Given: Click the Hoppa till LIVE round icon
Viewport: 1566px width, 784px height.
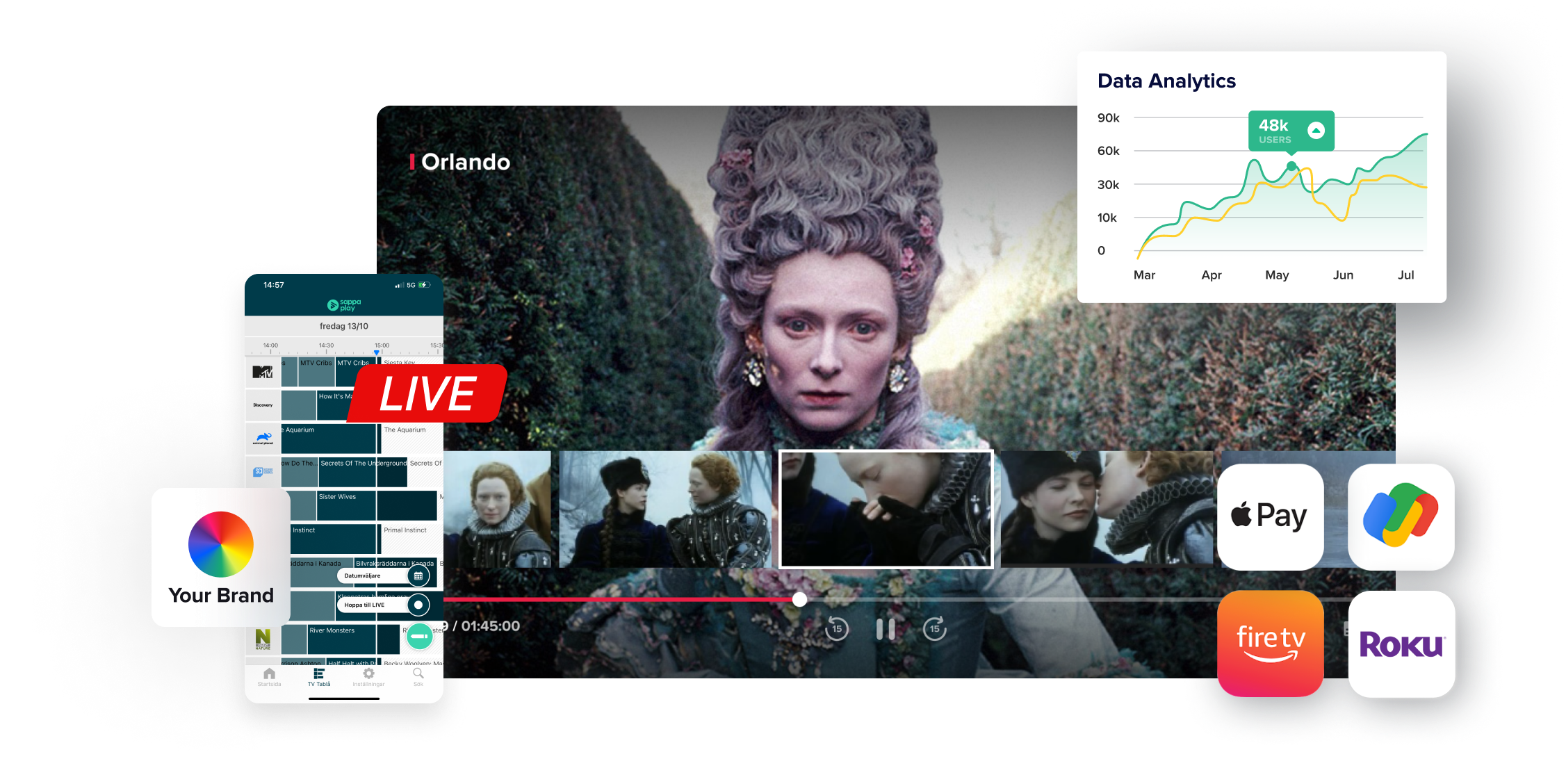Looking at the screenshot, I should pos(418,605).
